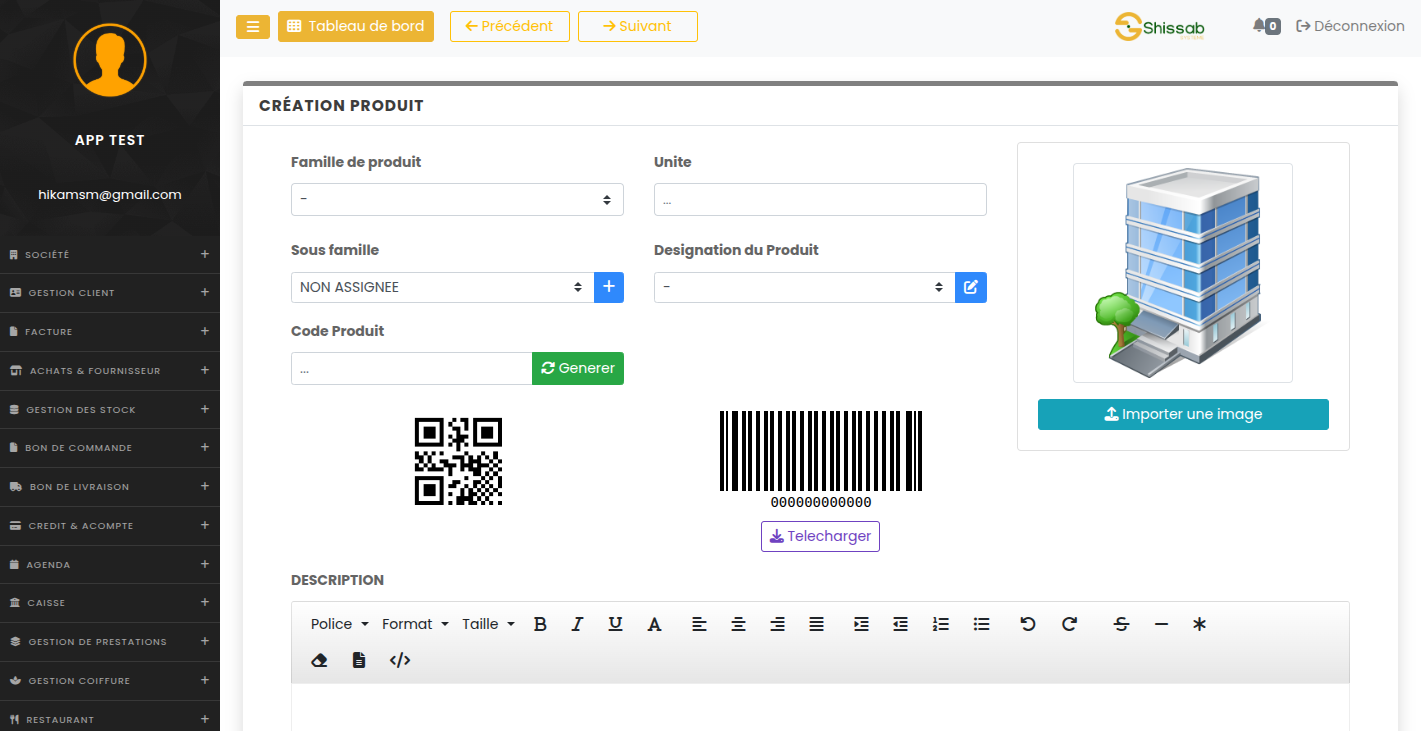Go forward with the Suivant button

pyautogui.click(x=638, y=26)
